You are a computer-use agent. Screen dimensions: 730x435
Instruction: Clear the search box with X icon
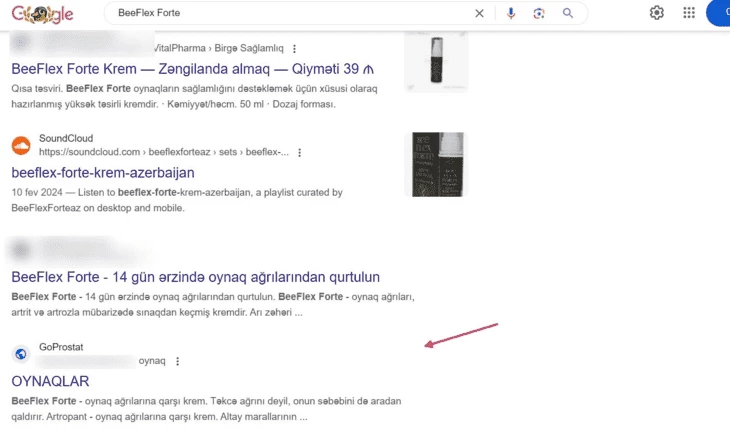[x=479, y=14]
